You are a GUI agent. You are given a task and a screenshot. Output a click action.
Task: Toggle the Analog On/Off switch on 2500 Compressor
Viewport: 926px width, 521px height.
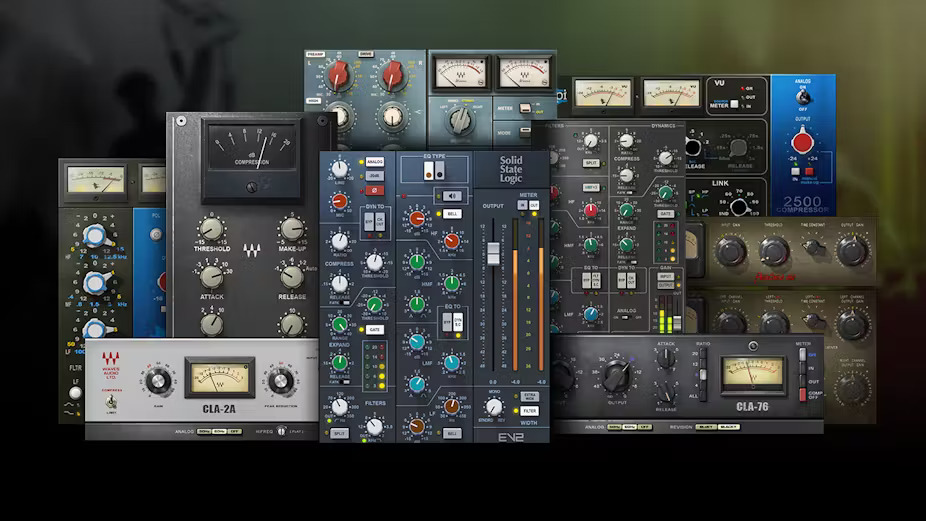802,98
